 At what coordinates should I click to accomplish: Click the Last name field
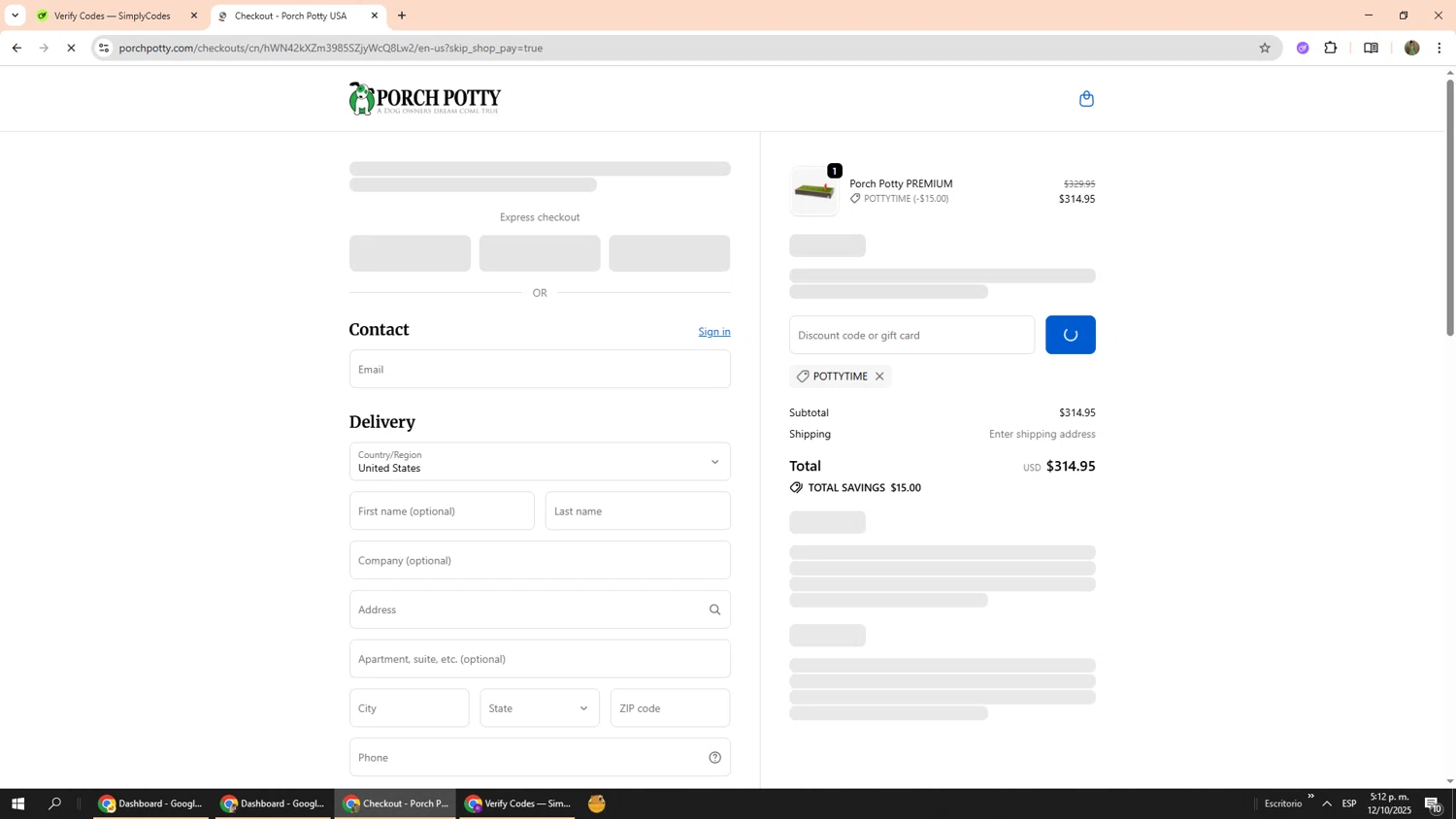[638, 511]
